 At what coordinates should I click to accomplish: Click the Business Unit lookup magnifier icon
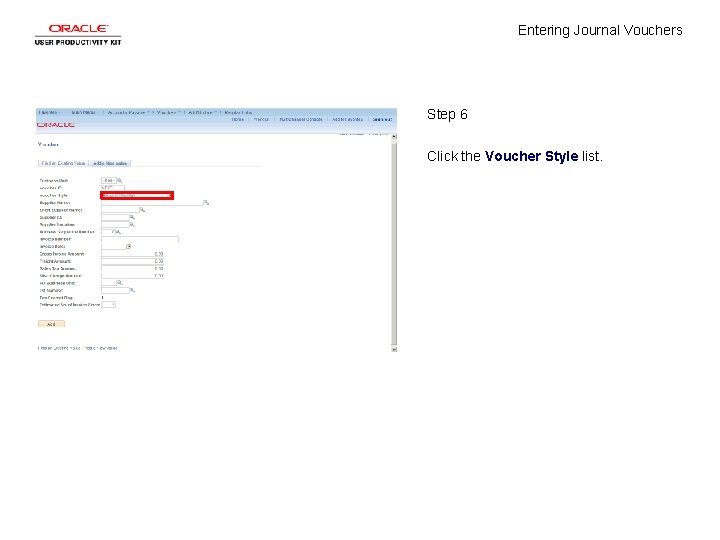(120, 180)
